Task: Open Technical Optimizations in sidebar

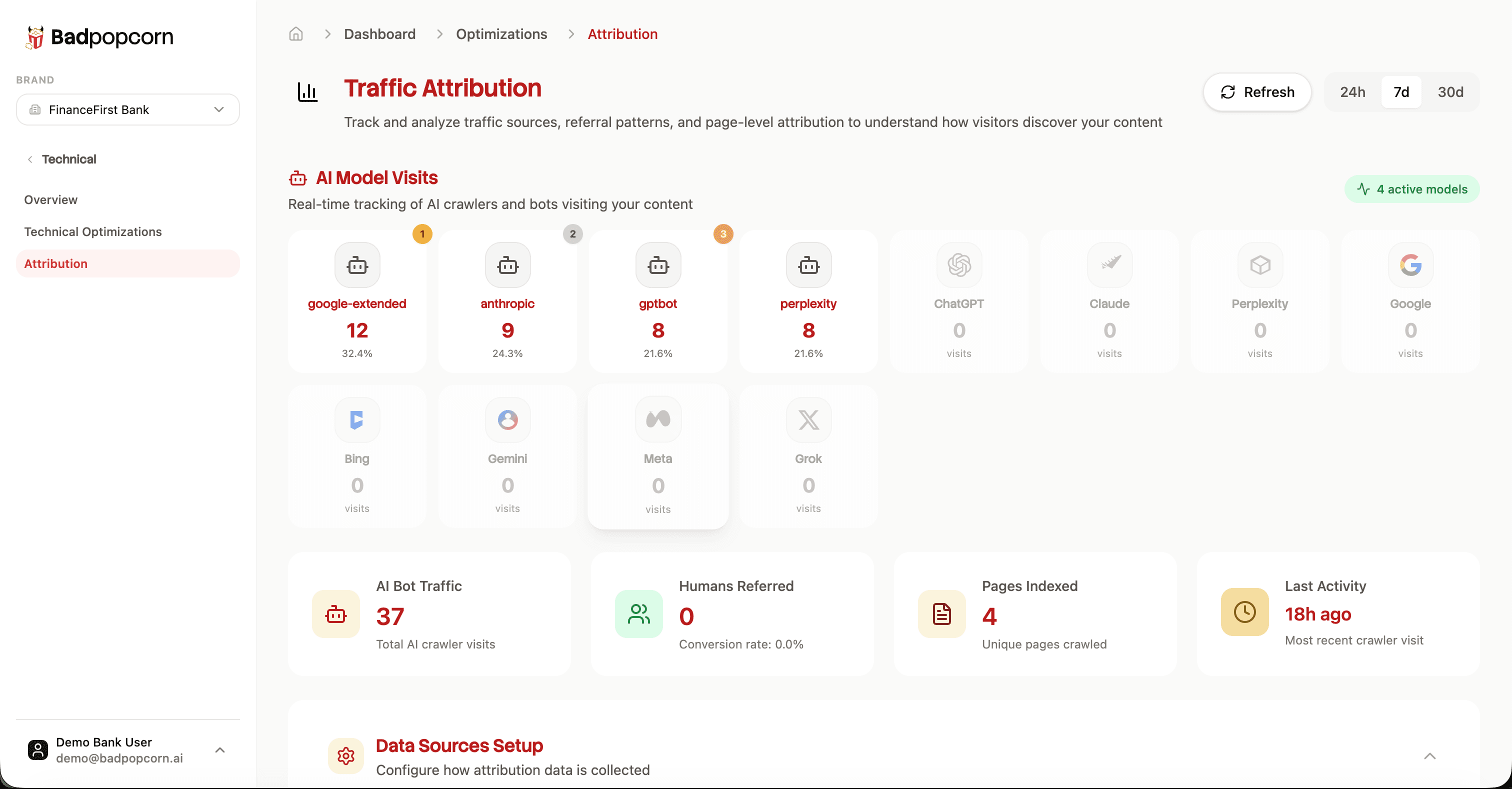Action: coord(92,232)
